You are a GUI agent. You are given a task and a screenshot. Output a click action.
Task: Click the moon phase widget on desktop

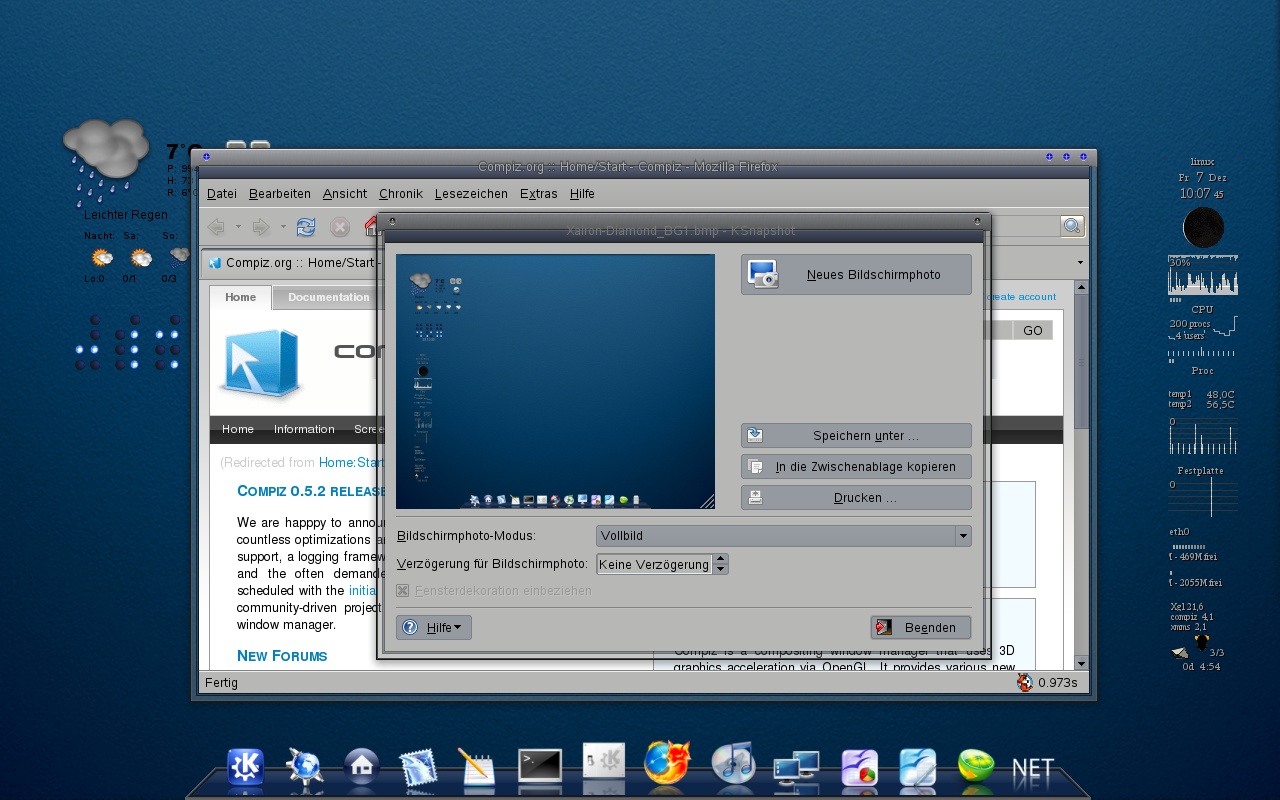pos(1203,228)
